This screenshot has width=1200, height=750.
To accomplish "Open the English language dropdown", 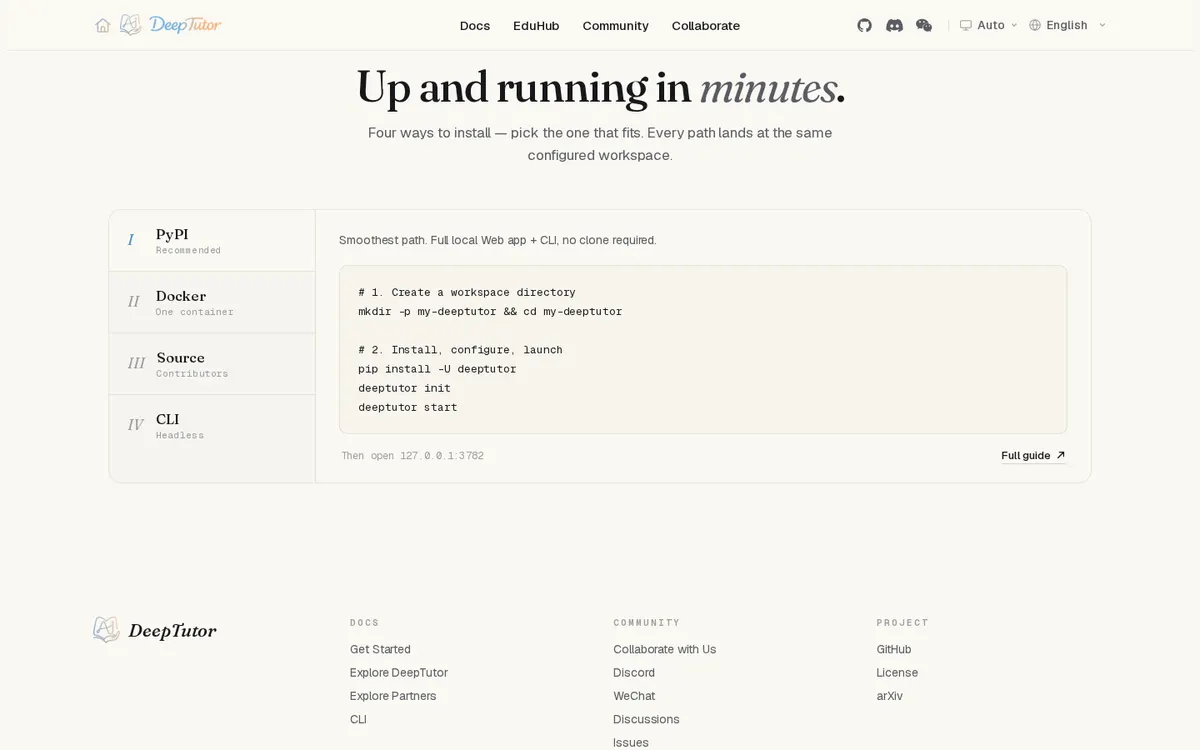I will [1067, 25].
